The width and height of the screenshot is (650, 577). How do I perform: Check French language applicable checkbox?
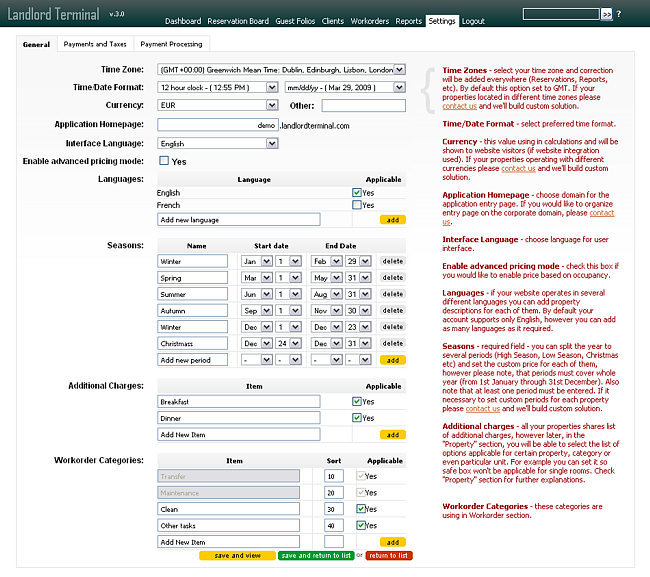(x=357, y=205)
